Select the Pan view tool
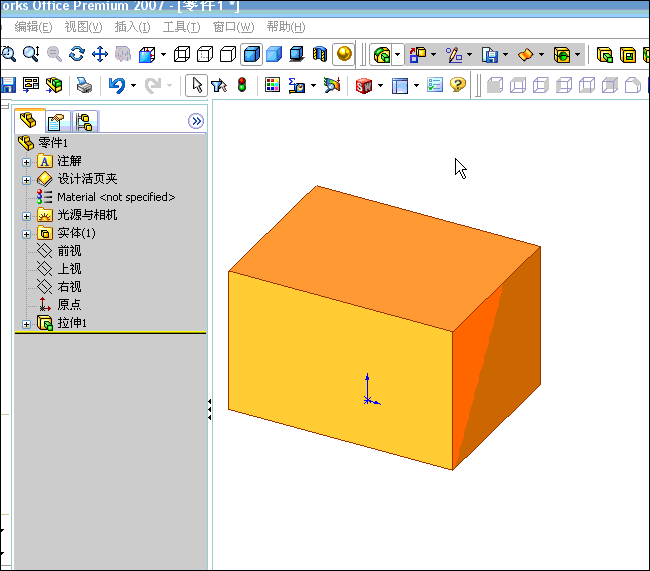 pyautogui.click(x=100, y=54)
